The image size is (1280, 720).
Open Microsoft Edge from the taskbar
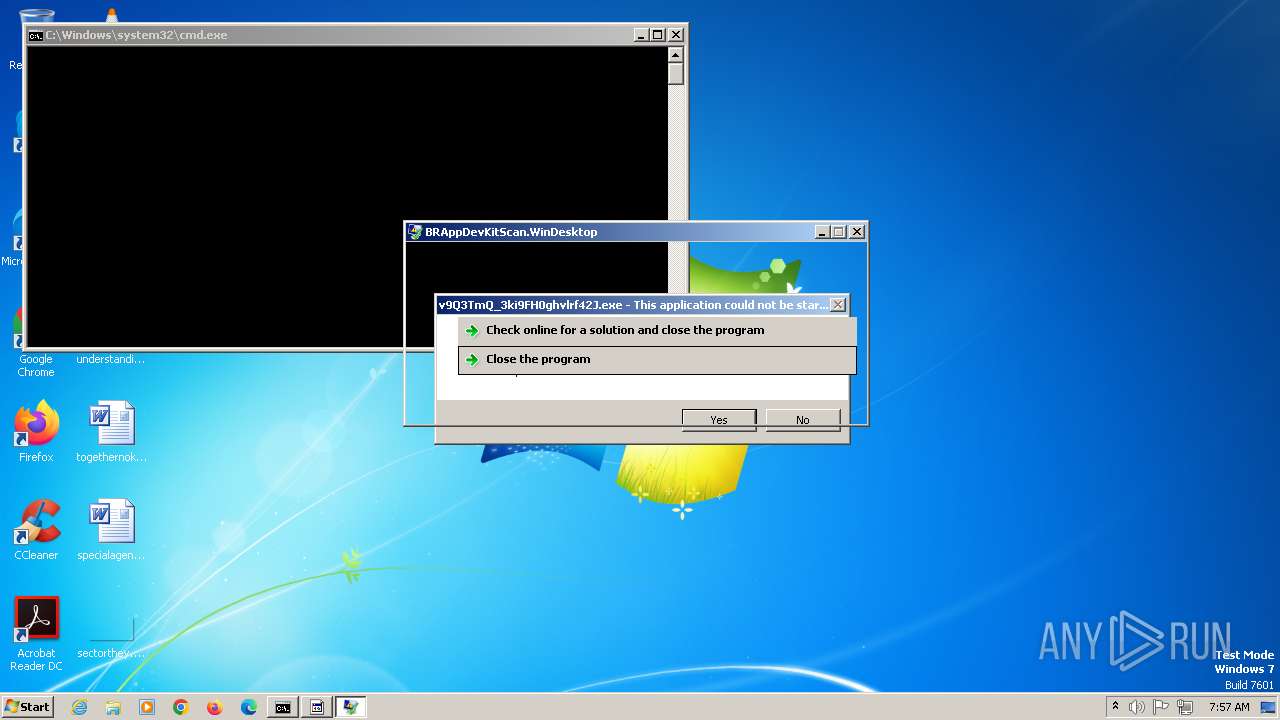[249, 707]
